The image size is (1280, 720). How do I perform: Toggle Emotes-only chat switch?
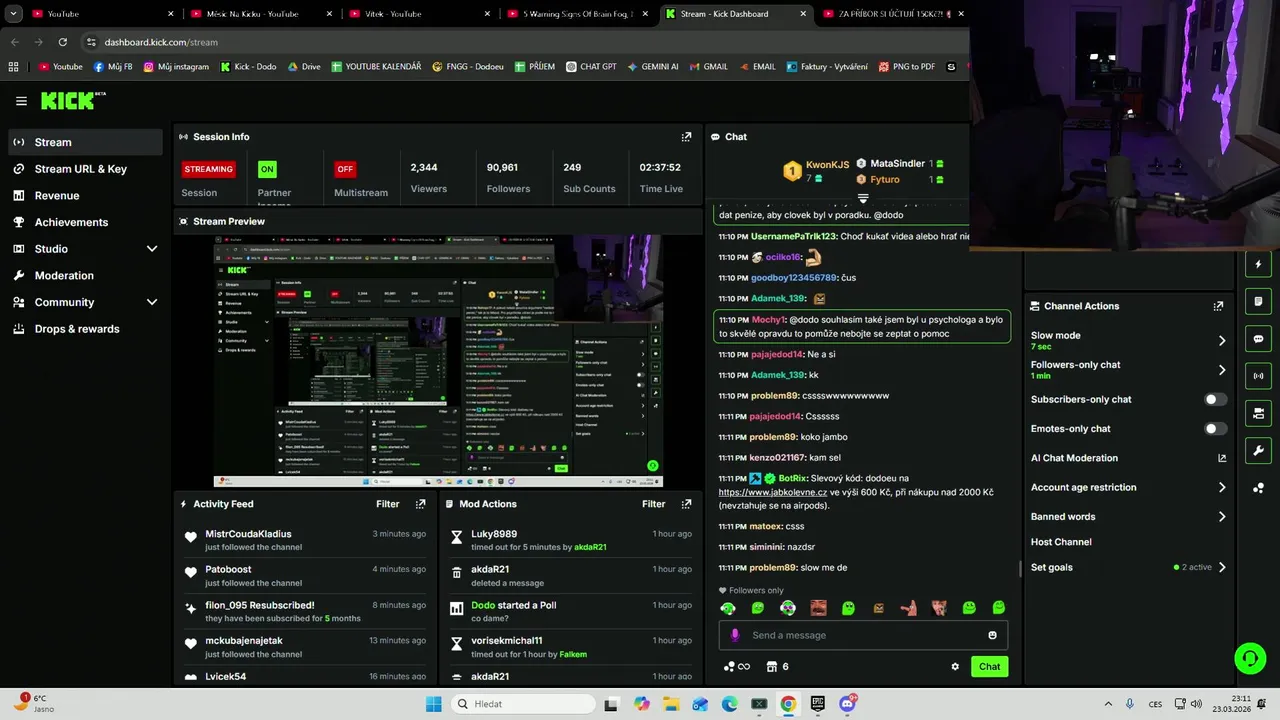[x=1215, y=429]
